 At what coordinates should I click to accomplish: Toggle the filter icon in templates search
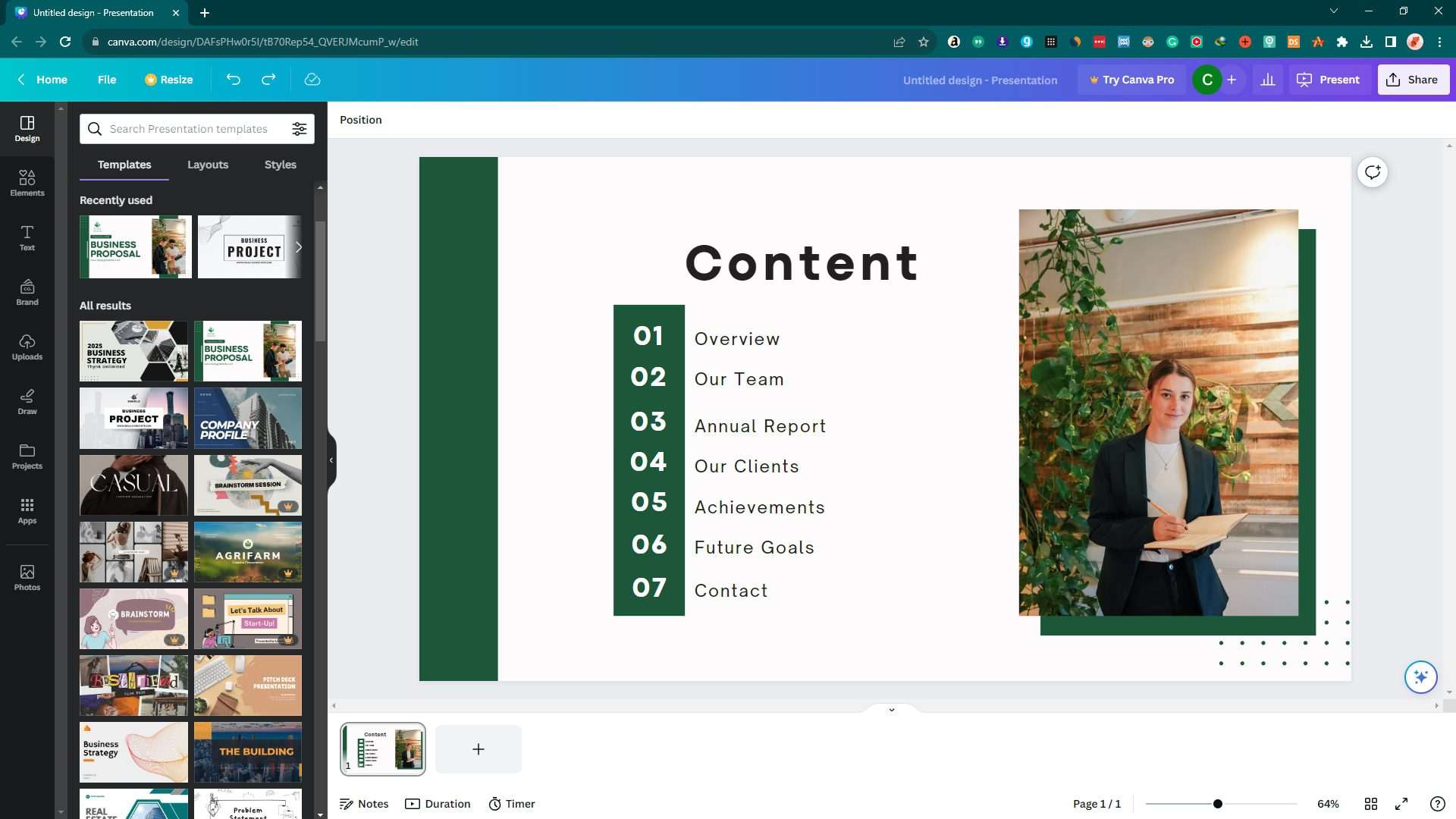300,128
